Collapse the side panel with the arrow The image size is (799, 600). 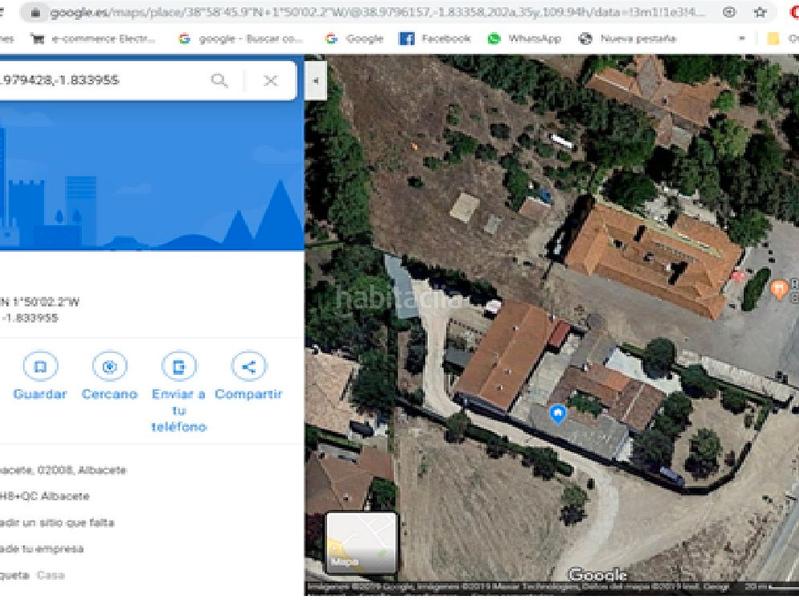tap(316, 80)
